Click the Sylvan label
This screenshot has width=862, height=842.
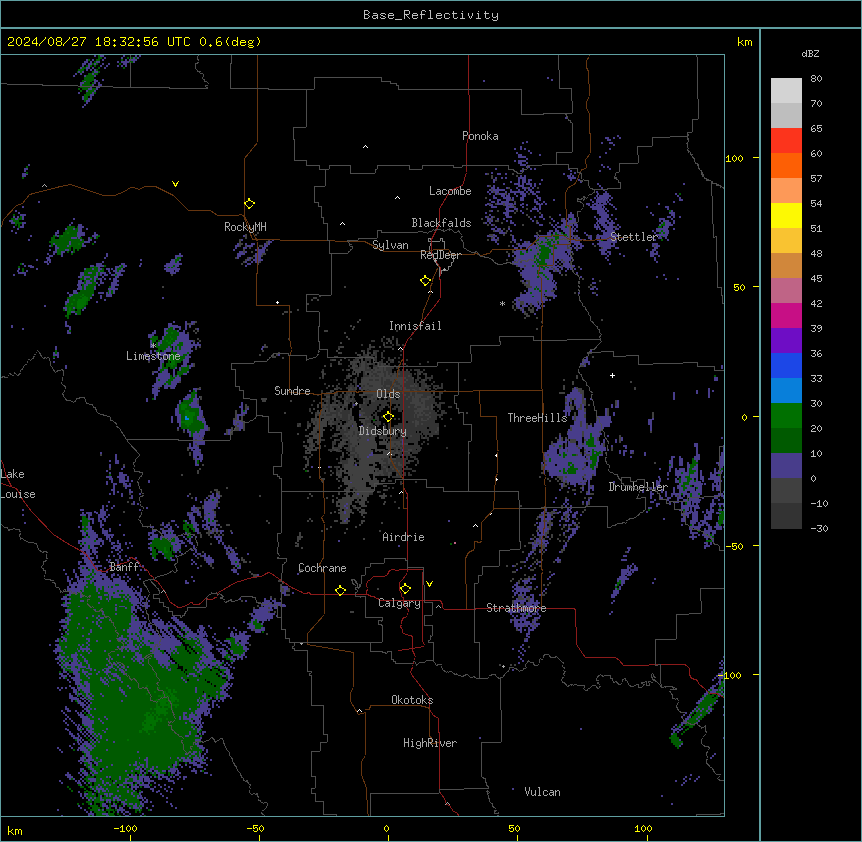click(x=390, y=245)
